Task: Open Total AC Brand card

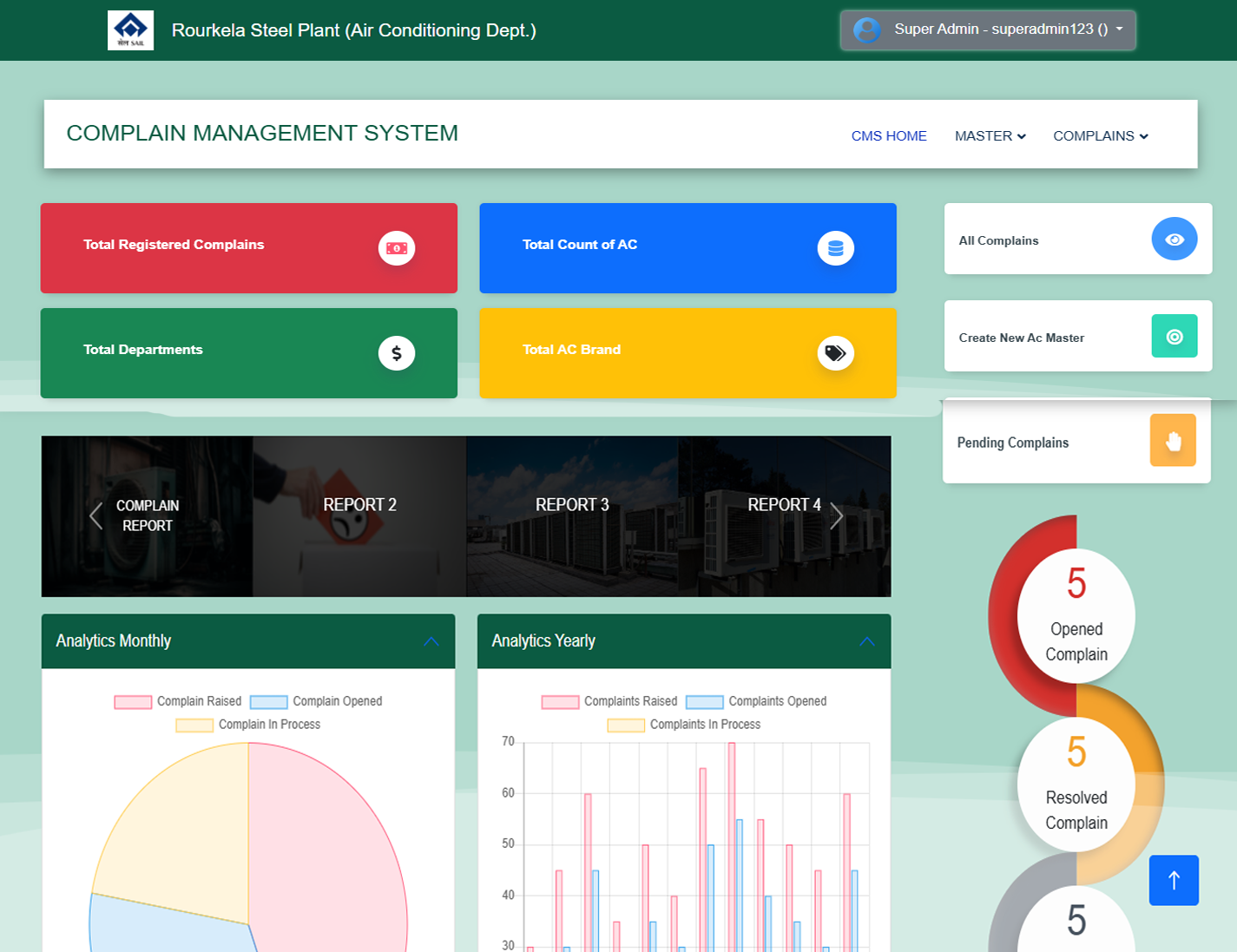Action: click(x=688, y=353)
